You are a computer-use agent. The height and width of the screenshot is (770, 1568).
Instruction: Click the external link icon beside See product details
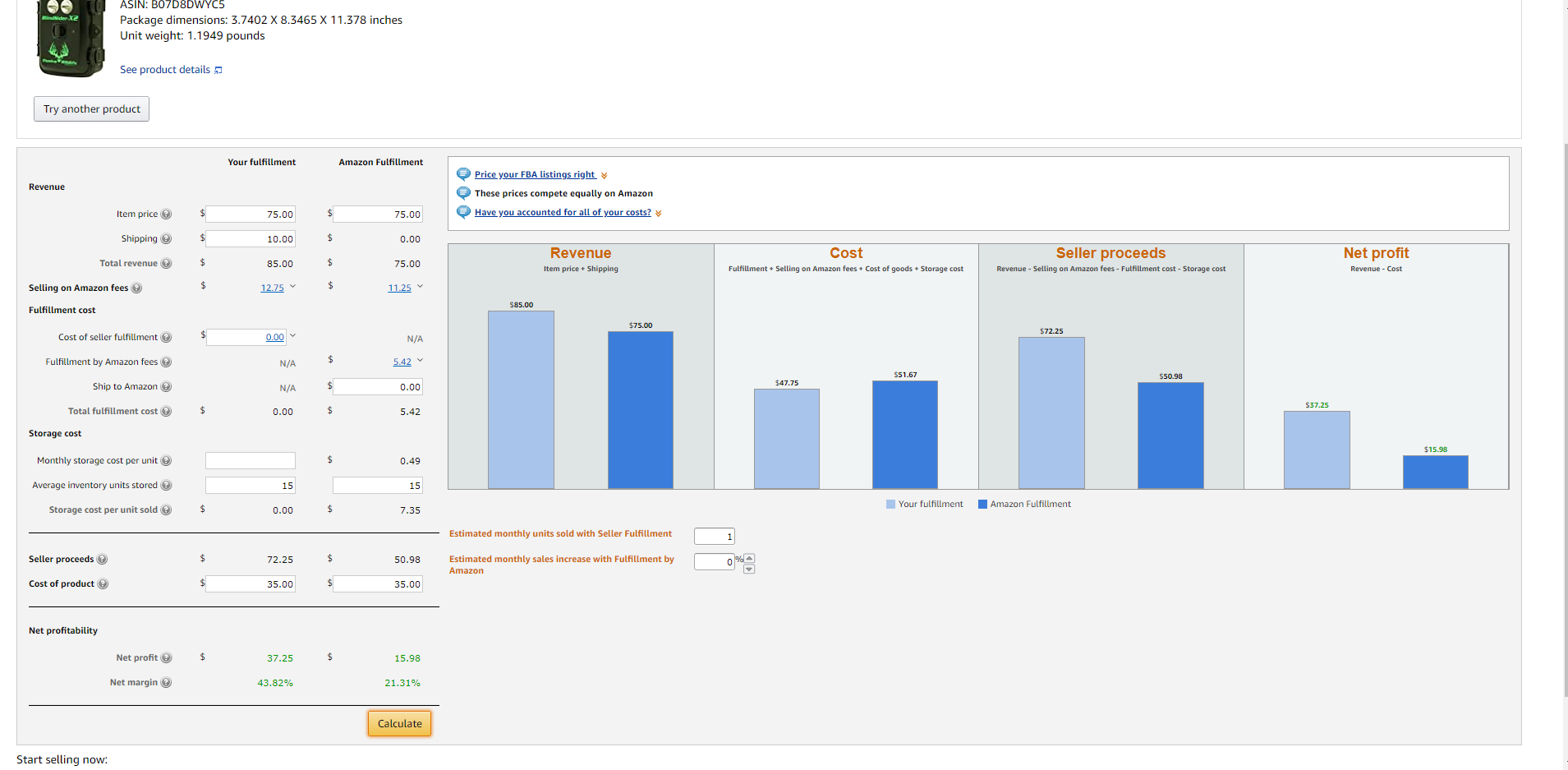click(218, 71)
